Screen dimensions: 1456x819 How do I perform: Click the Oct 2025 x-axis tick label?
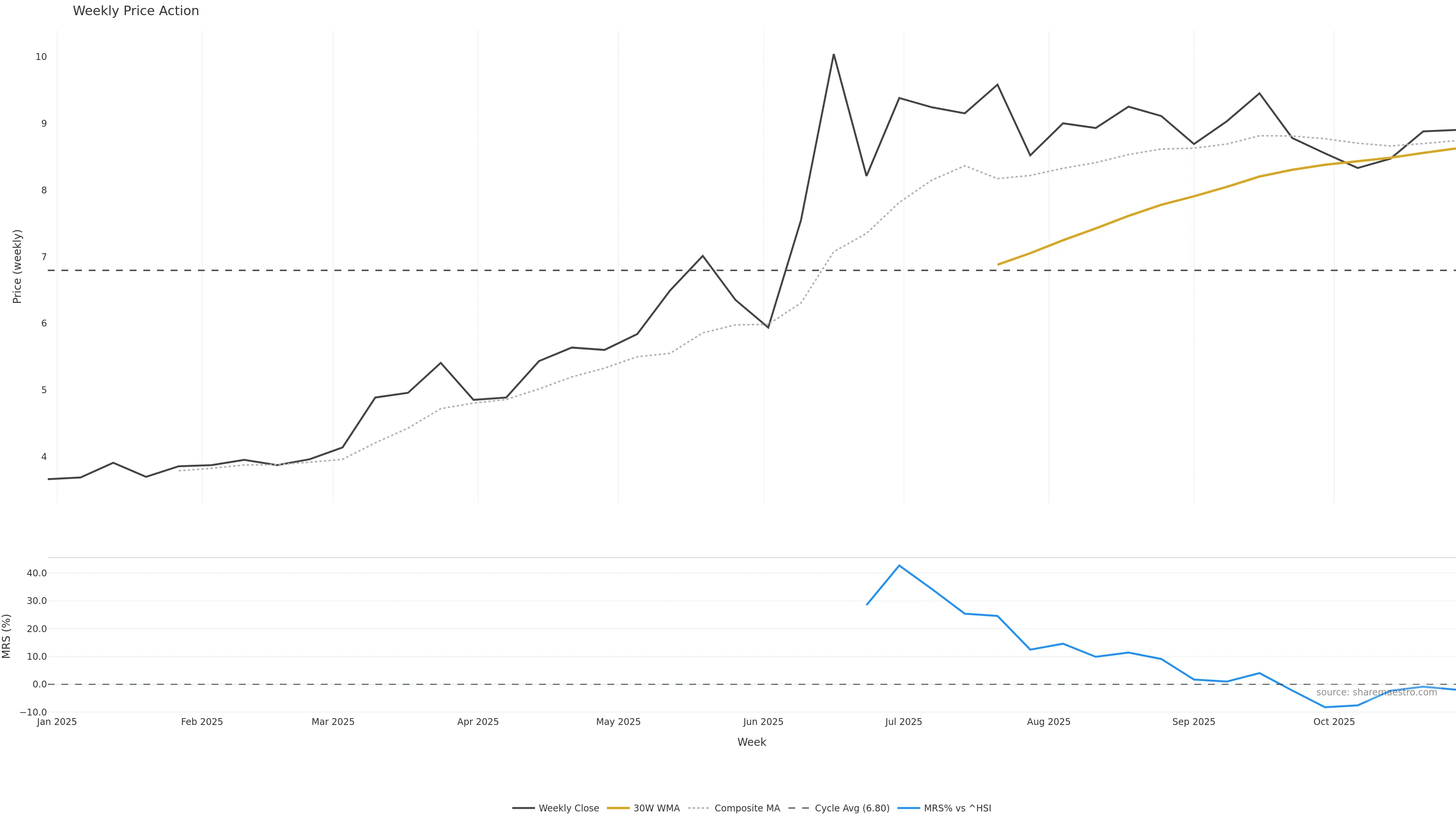tap(1334, 722)
